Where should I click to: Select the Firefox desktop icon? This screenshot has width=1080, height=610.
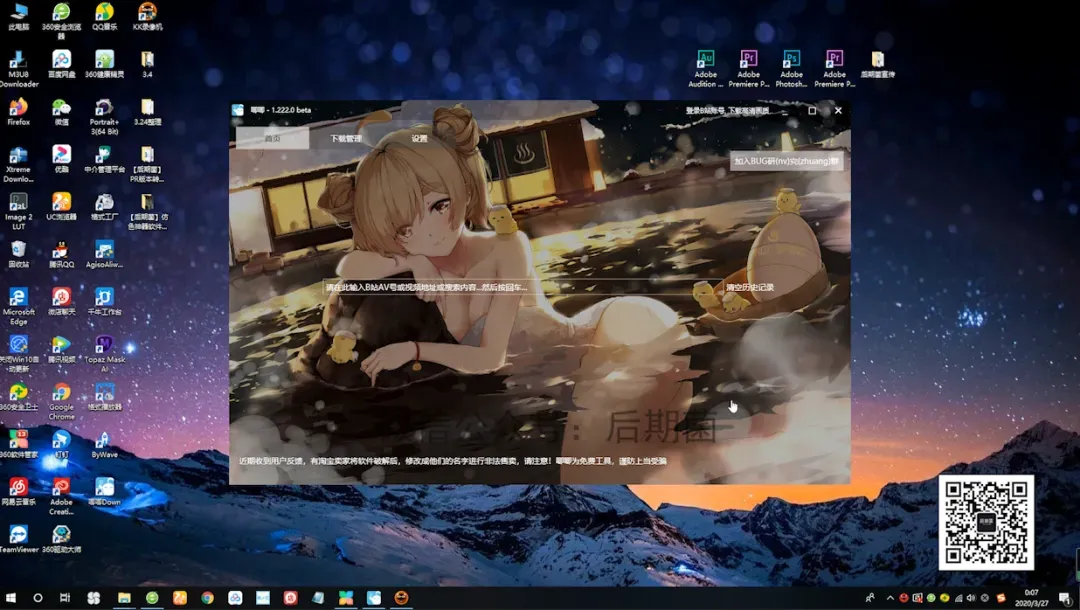(x=19, y=112)
